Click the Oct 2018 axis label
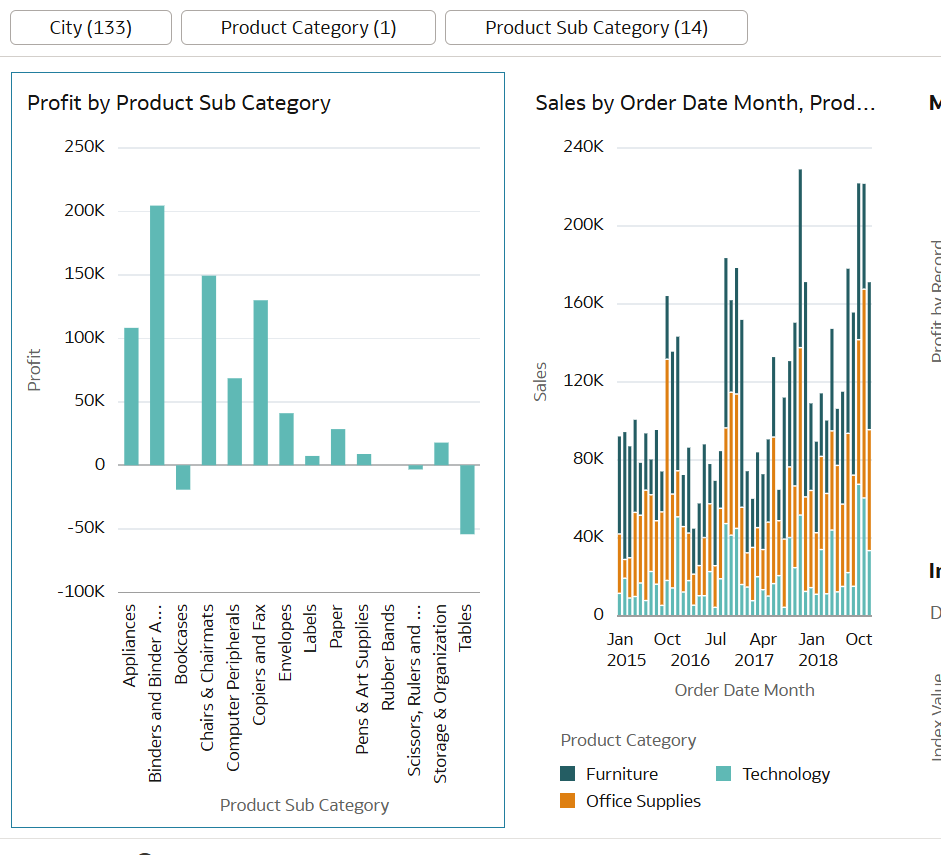Screen dimensions: 941x855 [858, 640]
